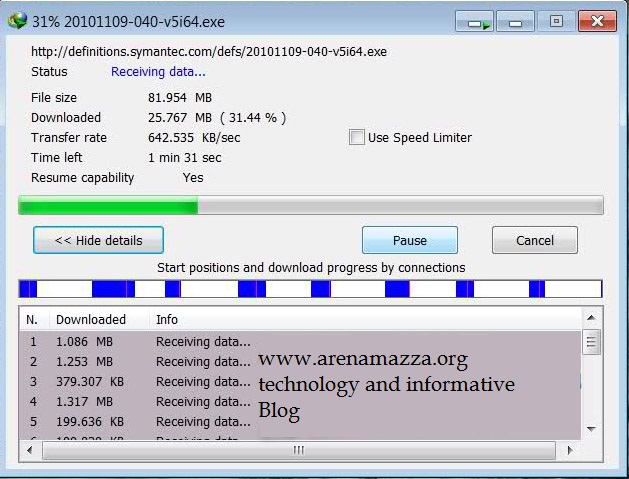629x479 pixels.
Task: Click the transfer rate value 642.535 KB/sec
Action: click(194, 138)
